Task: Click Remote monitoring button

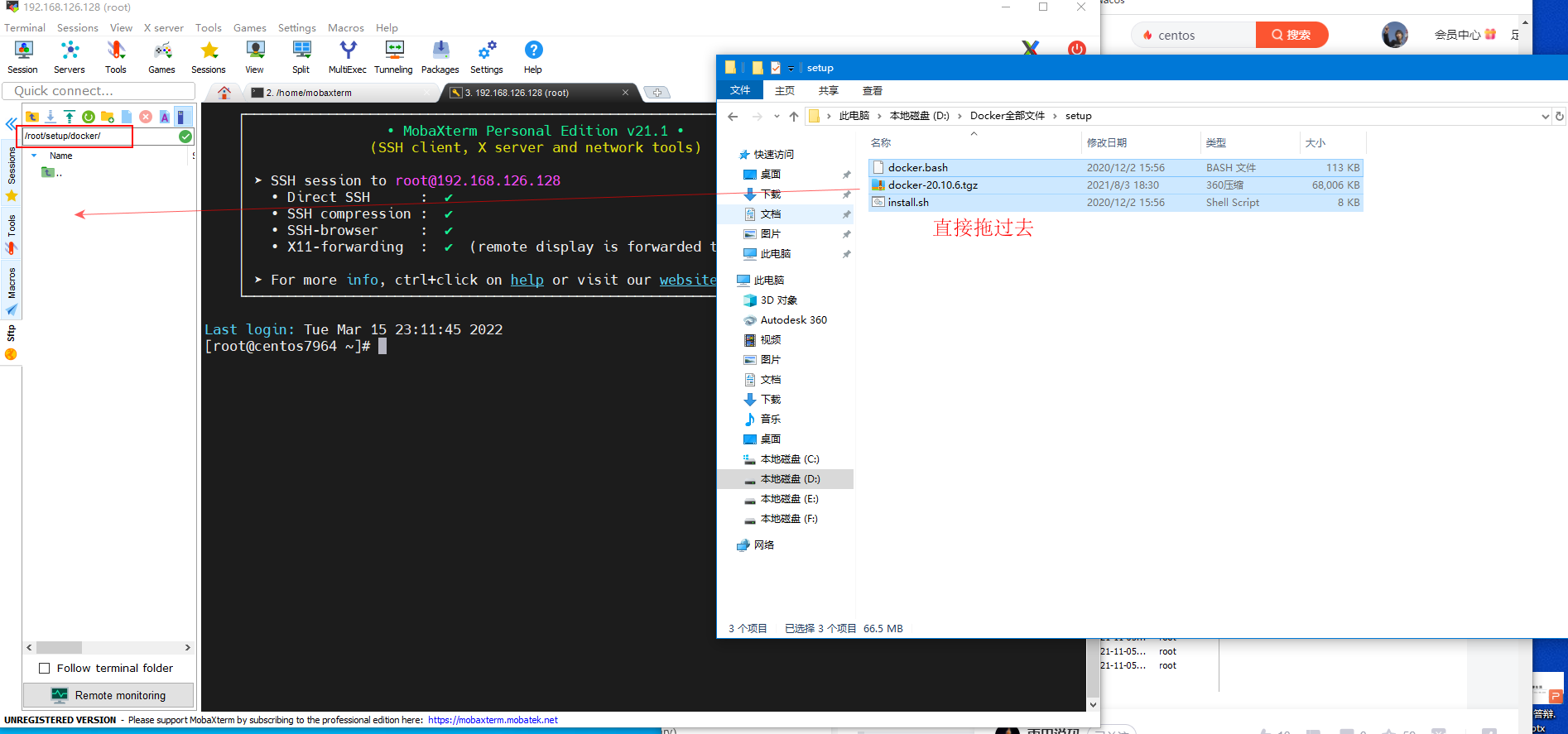Action: click(108, 695)
